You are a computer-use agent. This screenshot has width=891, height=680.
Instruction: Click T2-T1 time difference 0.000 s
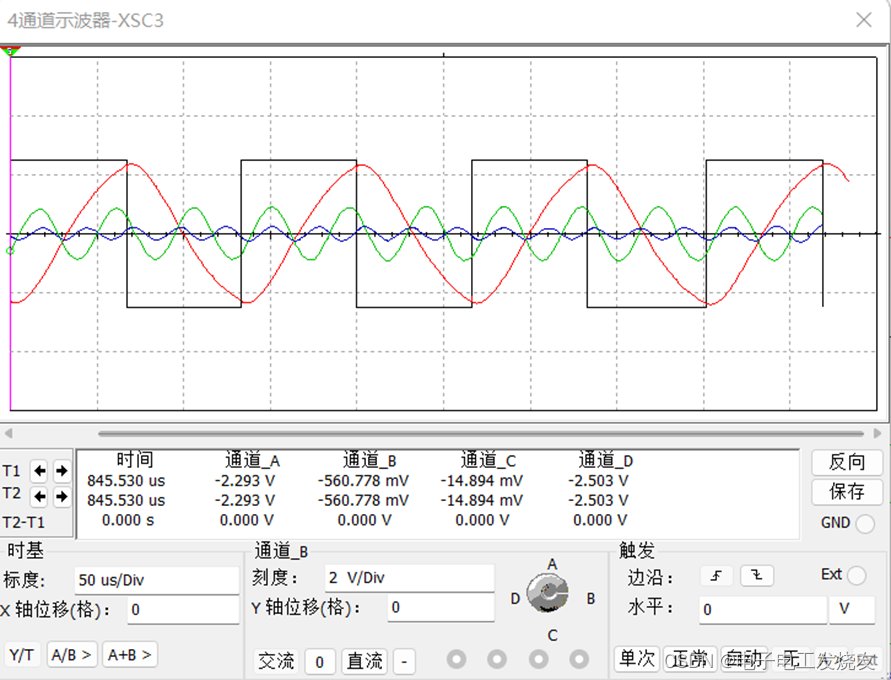point(128,520)
